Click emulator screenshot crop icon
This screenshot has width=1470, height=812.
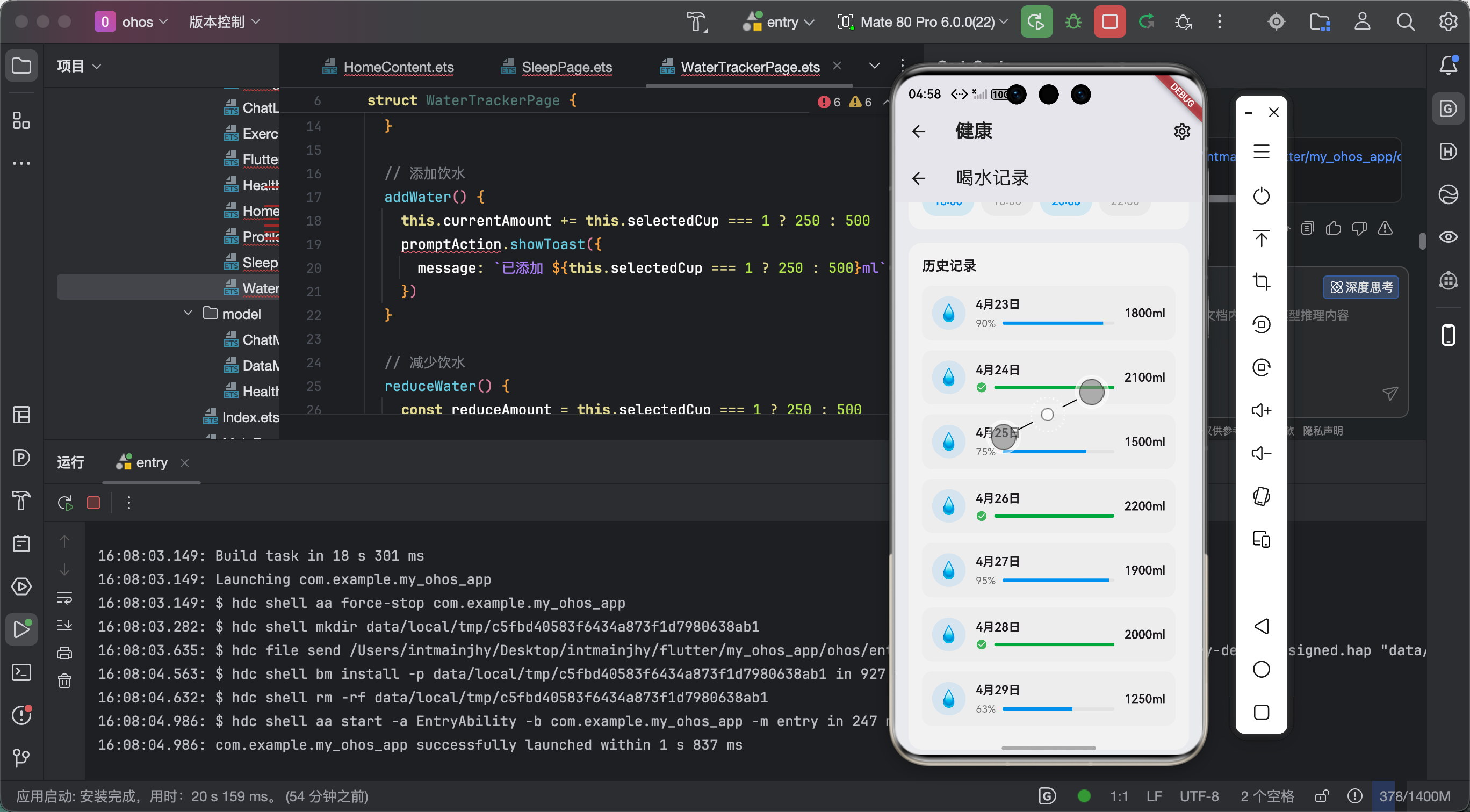(1261, 282)
